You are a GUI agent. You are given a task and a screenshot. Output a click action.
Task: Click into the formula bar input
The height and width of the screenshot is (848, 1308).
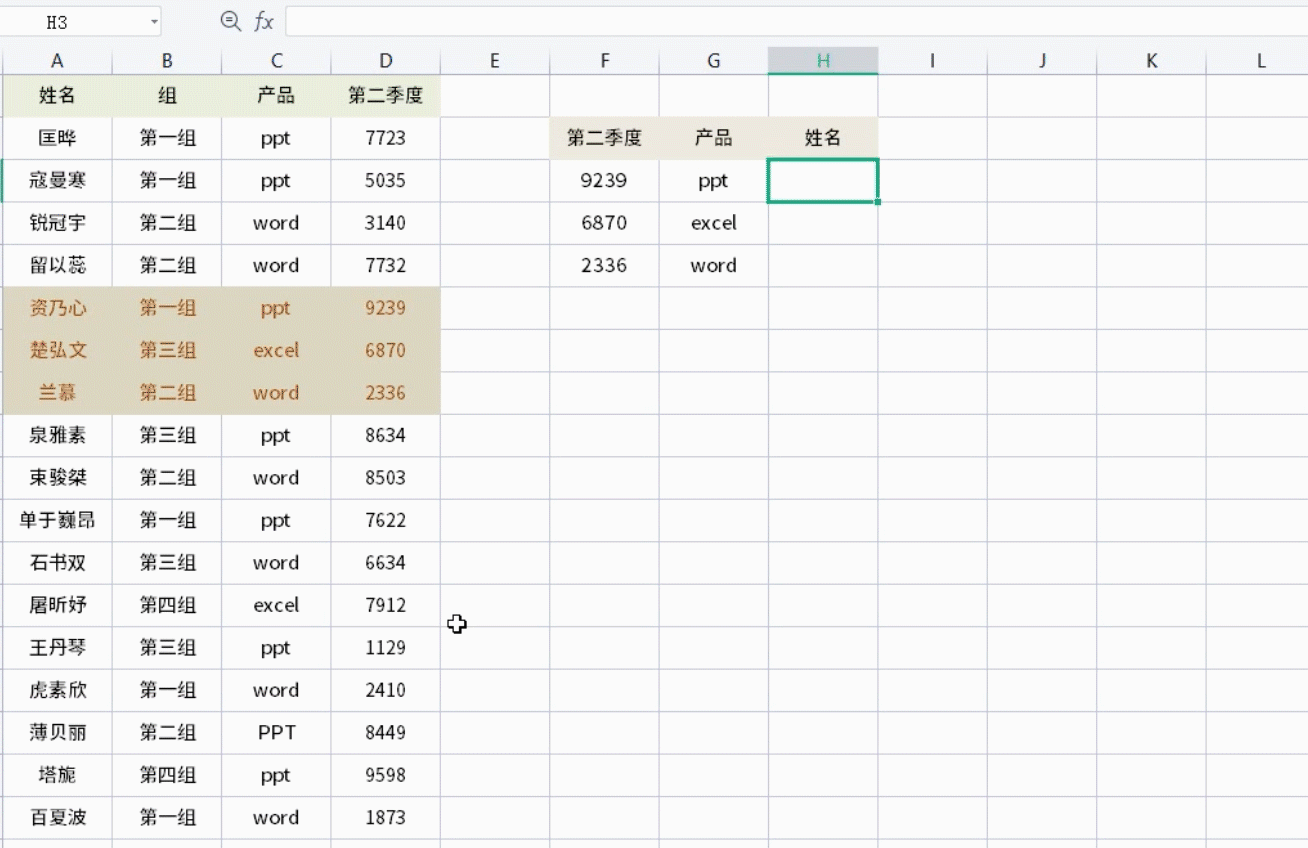796,21
